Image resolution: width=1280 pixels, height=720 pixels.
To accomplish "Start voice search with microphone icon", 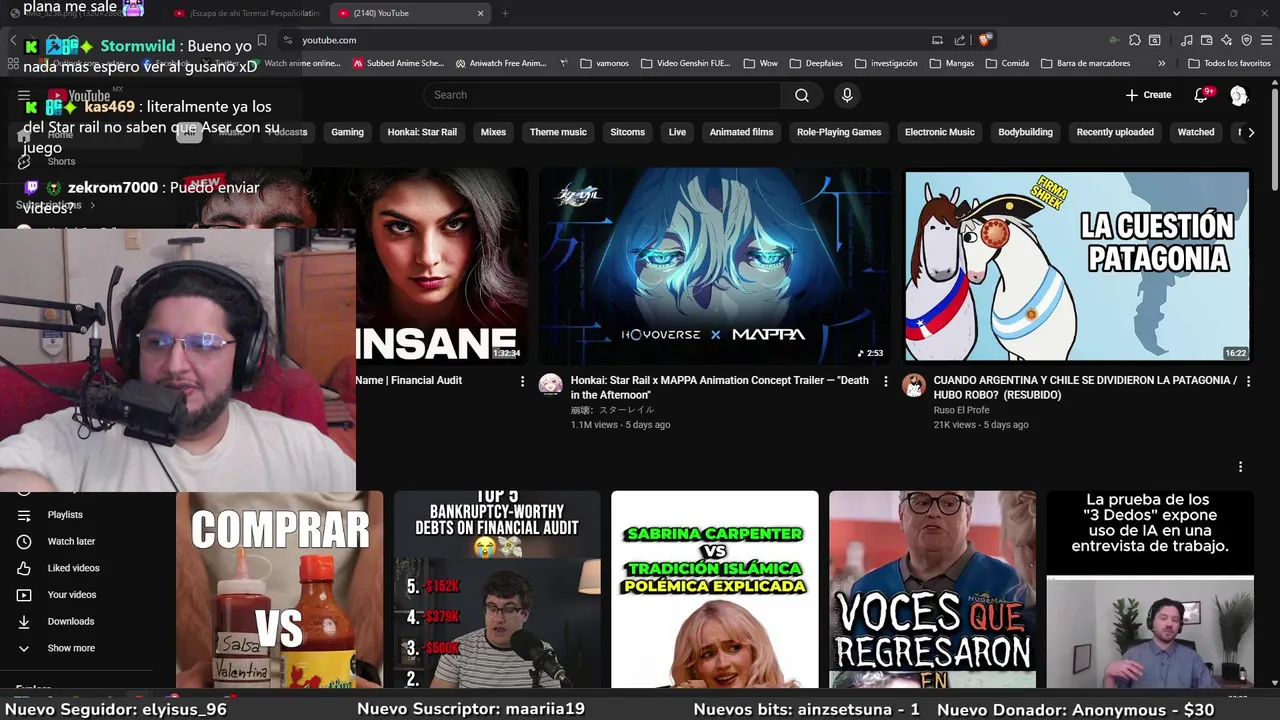I will coord(847,95).
